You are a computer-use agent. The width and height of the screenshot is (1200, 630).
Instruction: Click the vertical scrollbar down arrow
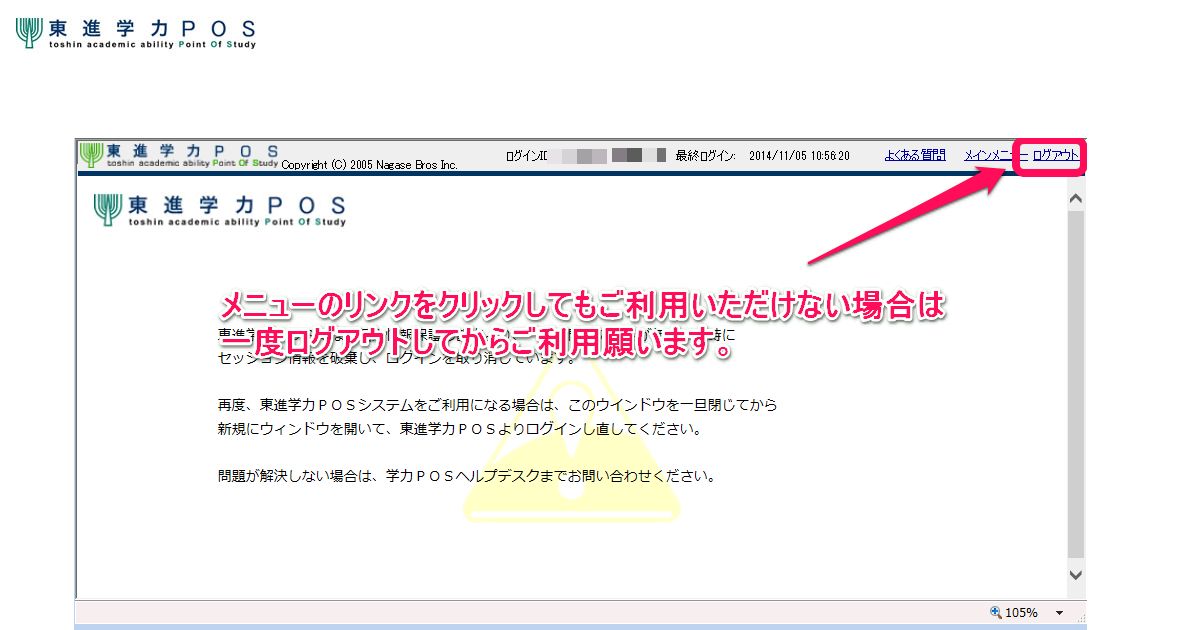pyautogui.click(x=1076, y=575)
